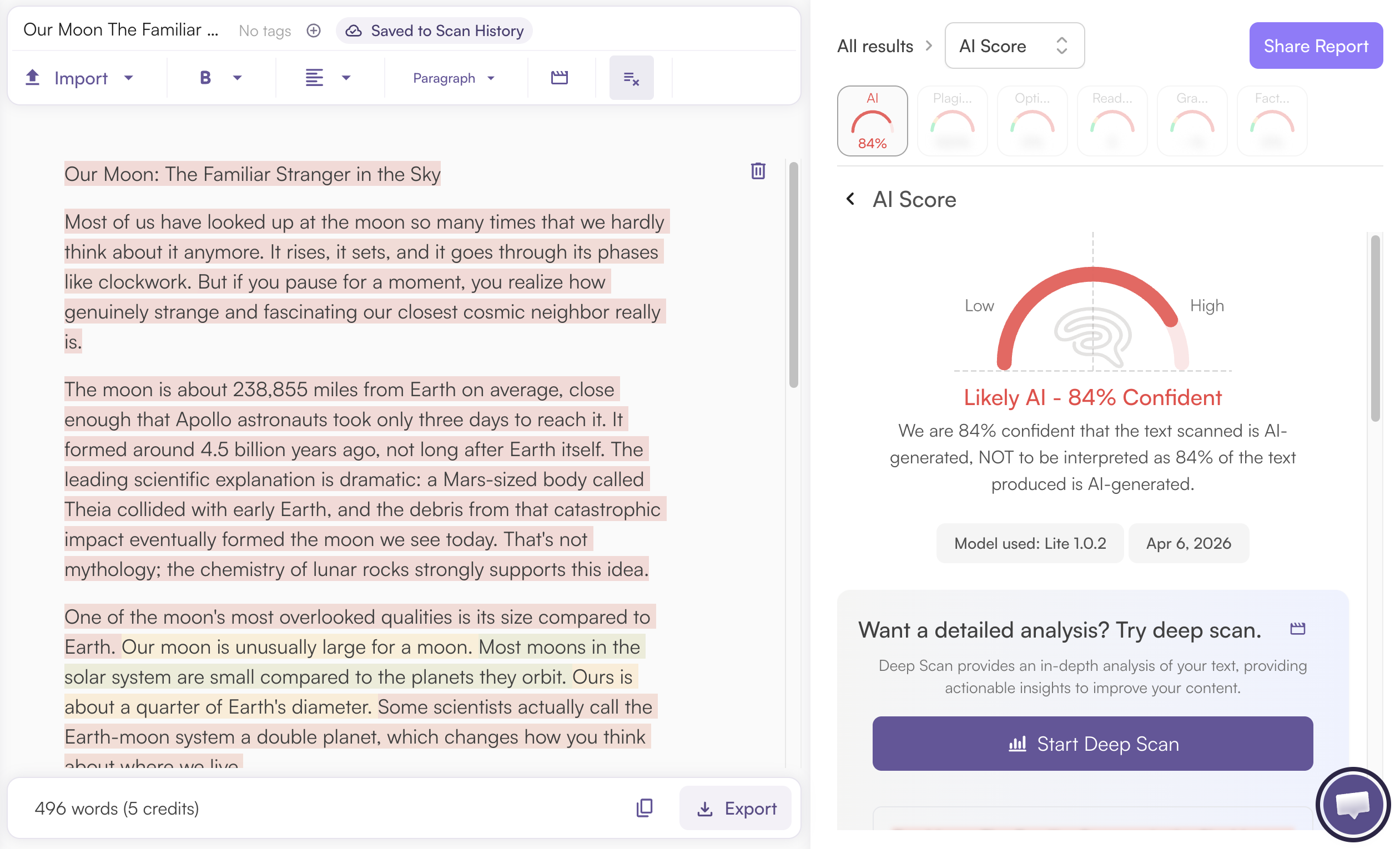This screenshot has height=849, width=1400.
Task: Click the copy text icon near Export
Action: (x=644, y=807)
